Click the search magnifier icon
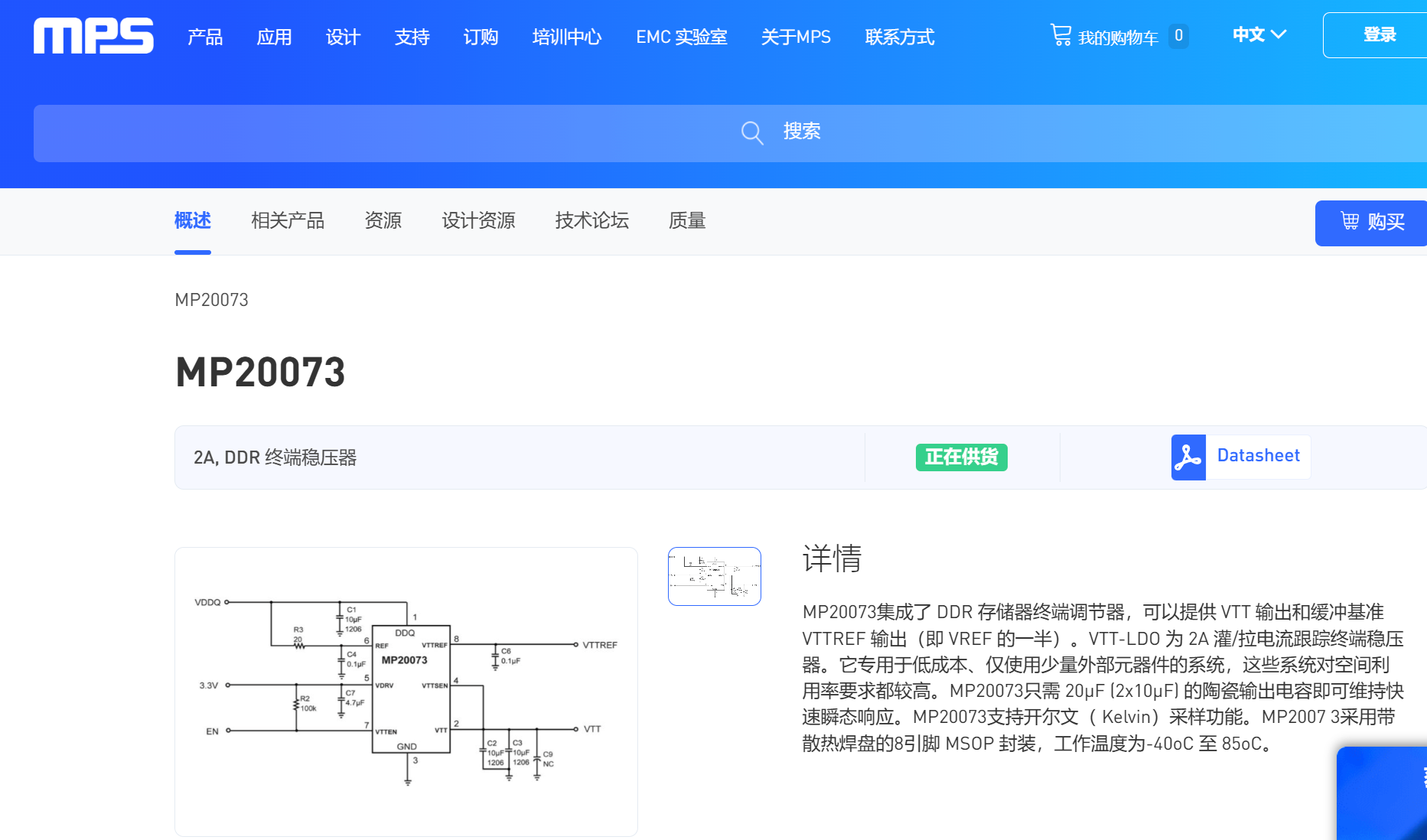Image resolution: width=1427 pixels, height=840 pixels. pyautogui.click(x=752, y=133)
